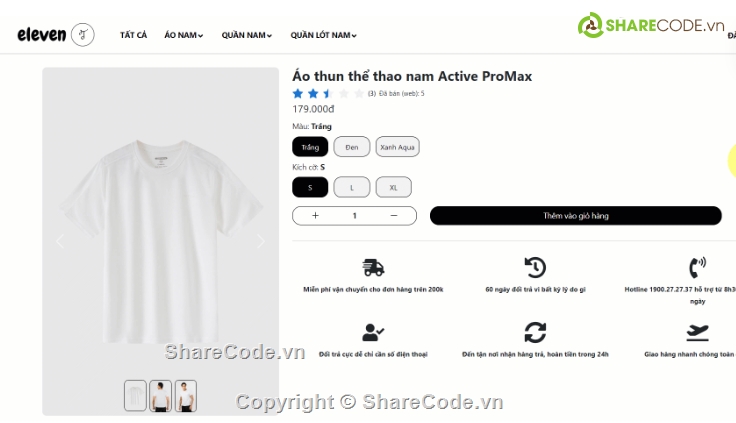Show the previous product image arrow
The height and width of the screenshot is (423, 736).
(60, 241)
